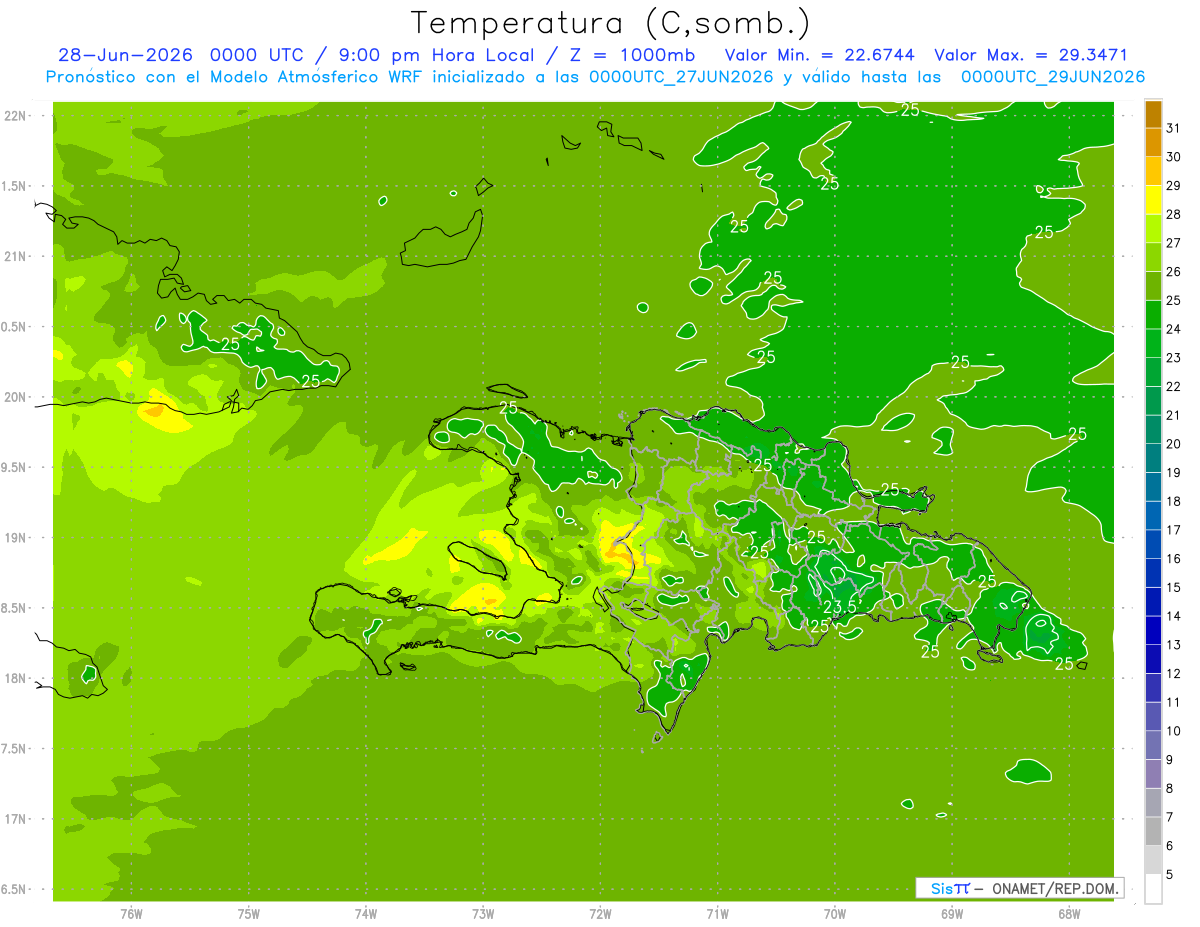Click the '17N' latitude label
This screenshot has height=927, width=1200.
[15, 819]
